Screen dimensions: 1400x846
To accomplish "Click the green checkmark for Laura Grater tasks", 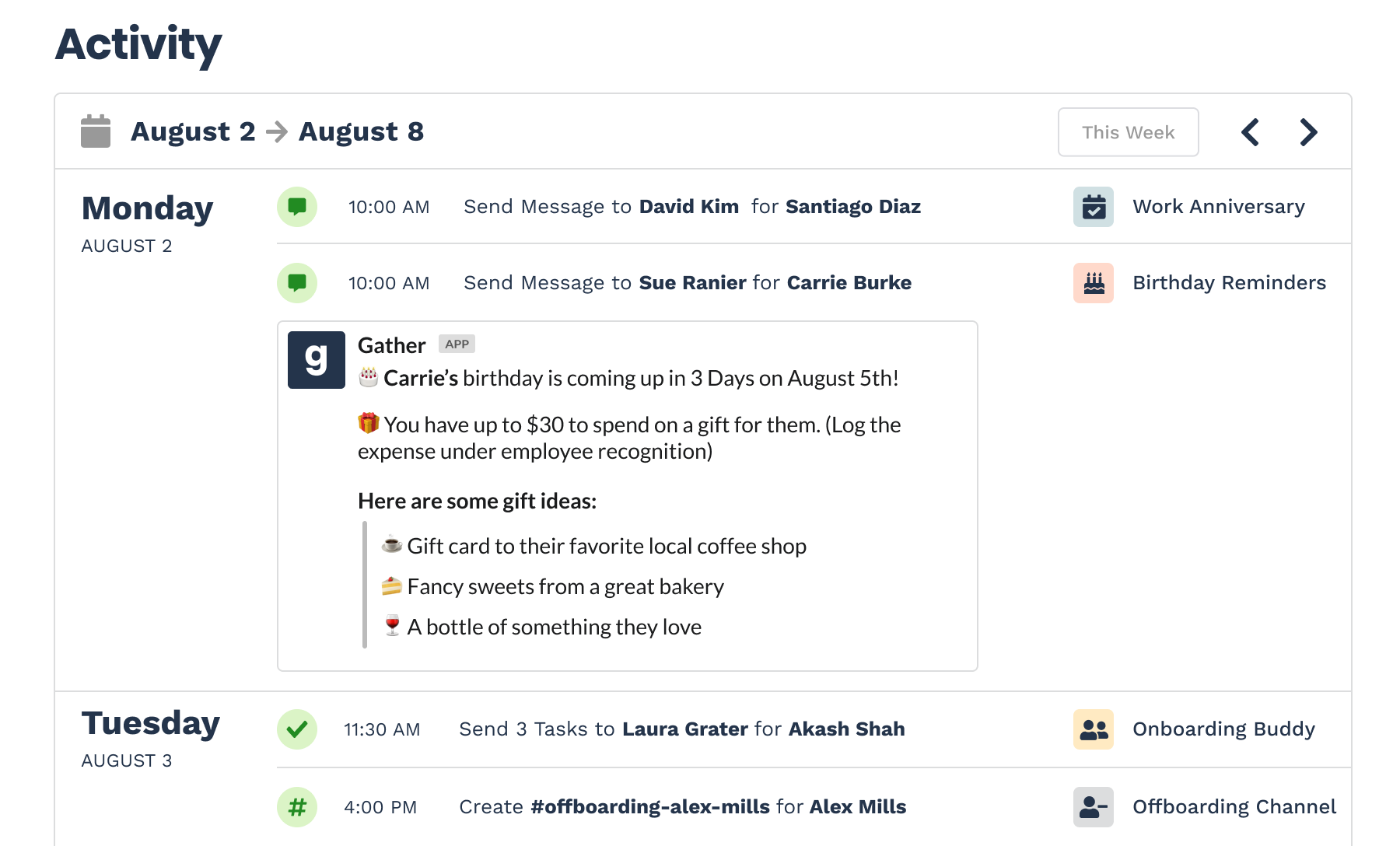I will [297, 729].
